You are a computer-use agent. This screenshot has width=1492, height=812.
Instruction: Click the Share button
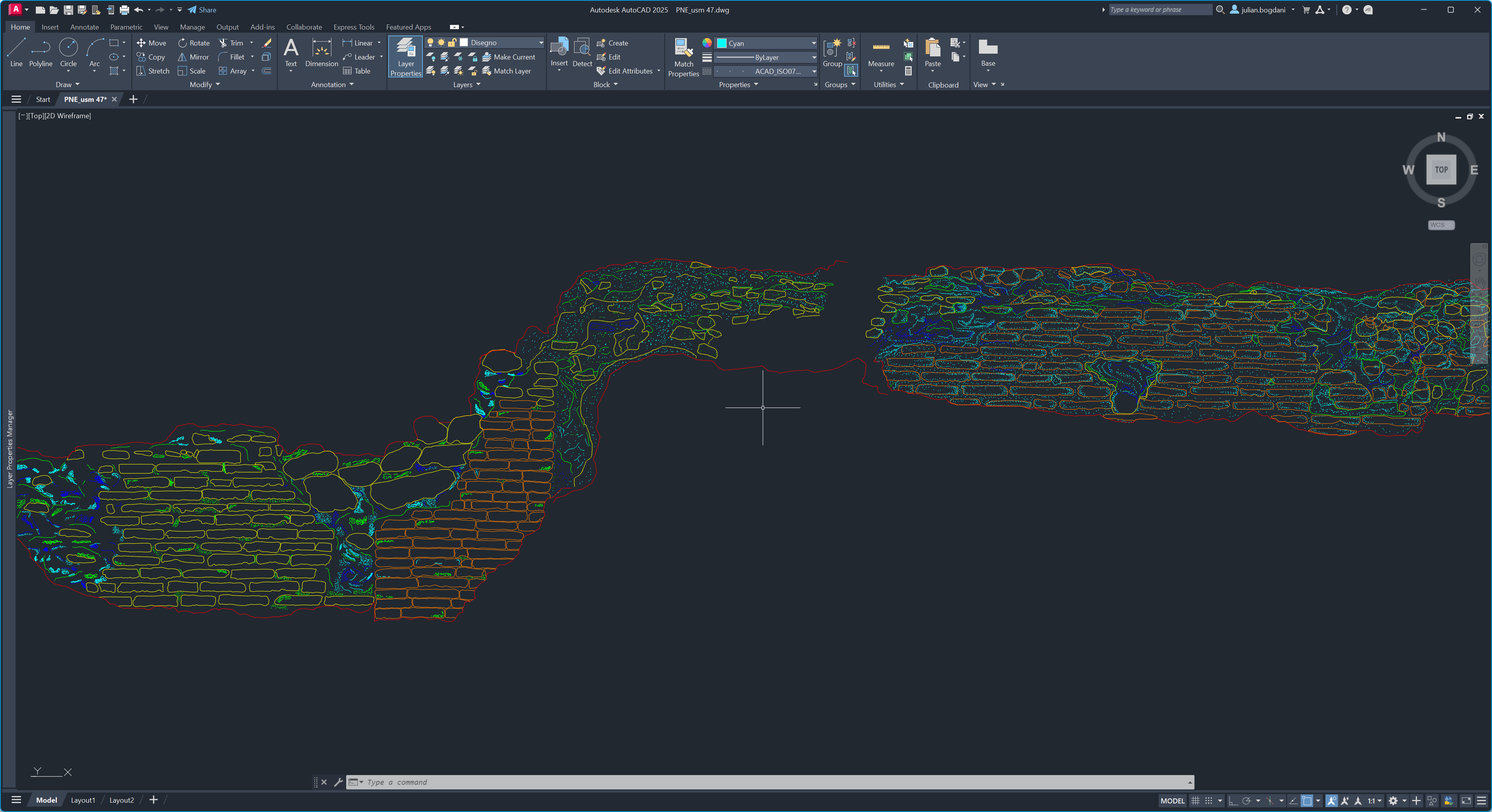(202, 10)
